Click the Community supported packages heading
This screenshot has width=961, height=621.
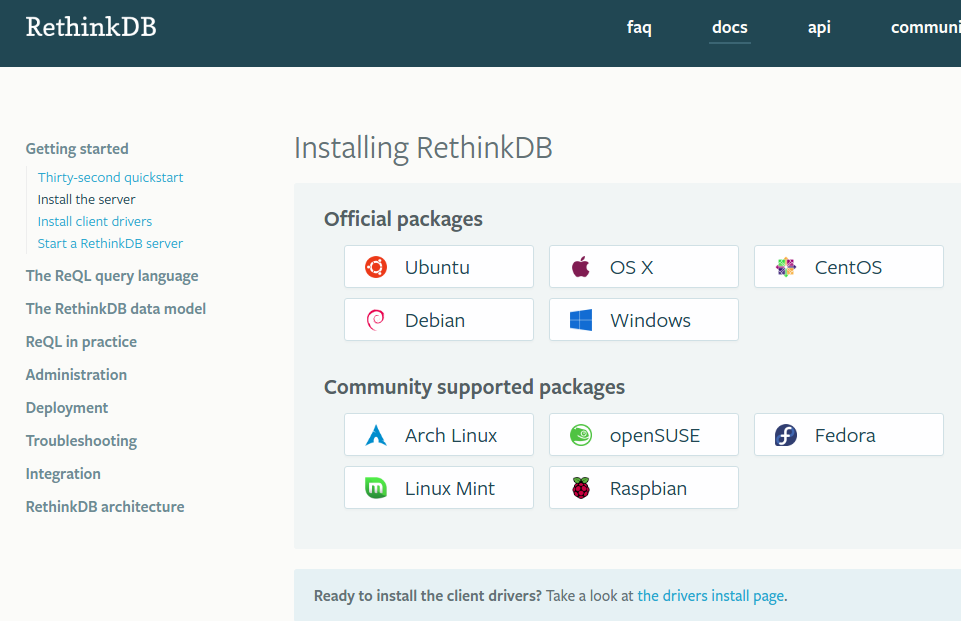(x=474, y=387)
